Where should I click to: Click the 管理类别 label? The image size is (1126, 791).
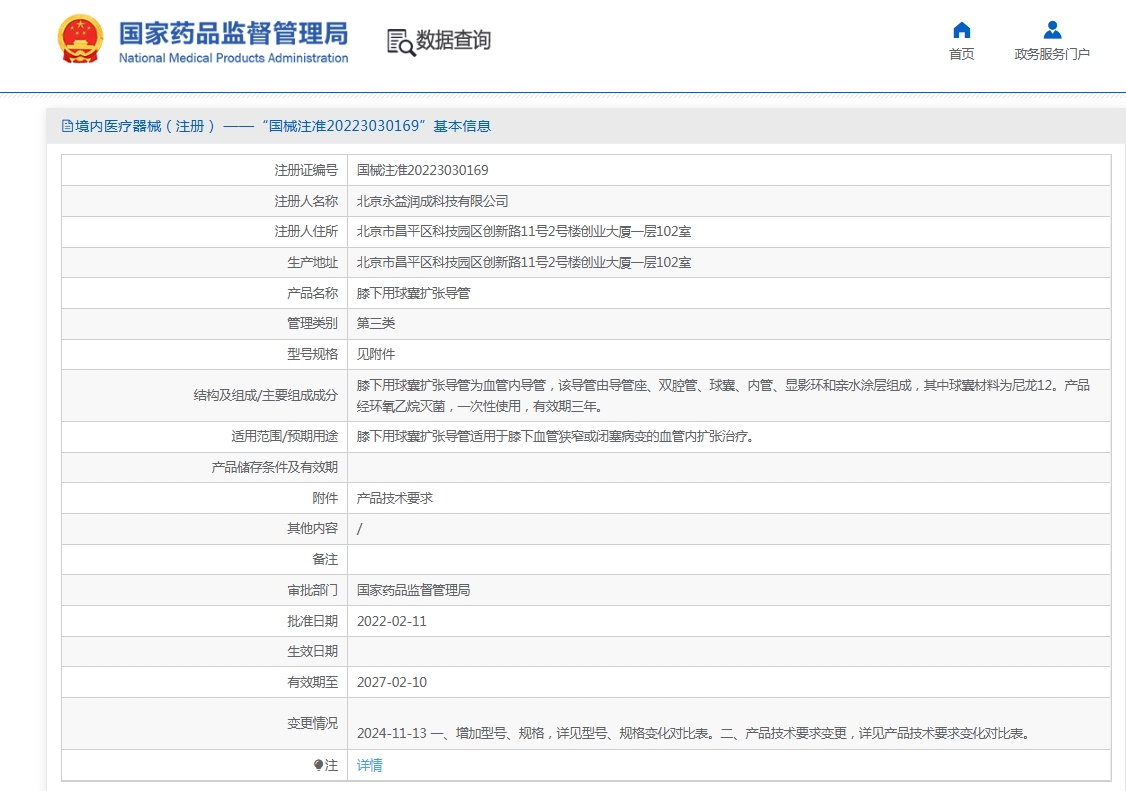(312, 323)
